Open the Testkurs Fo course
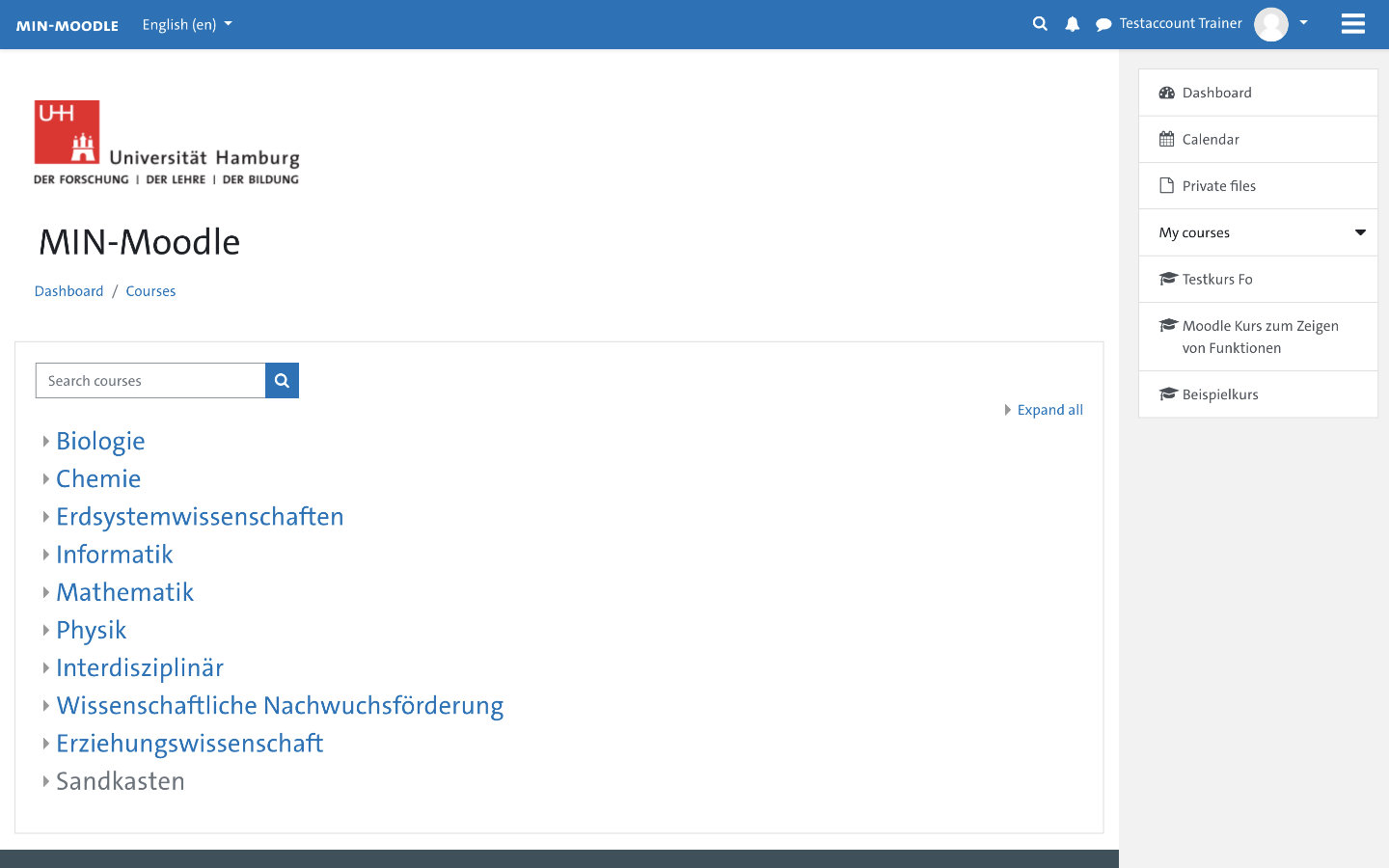This screenshot has height=868, width=1389. 1258,279
